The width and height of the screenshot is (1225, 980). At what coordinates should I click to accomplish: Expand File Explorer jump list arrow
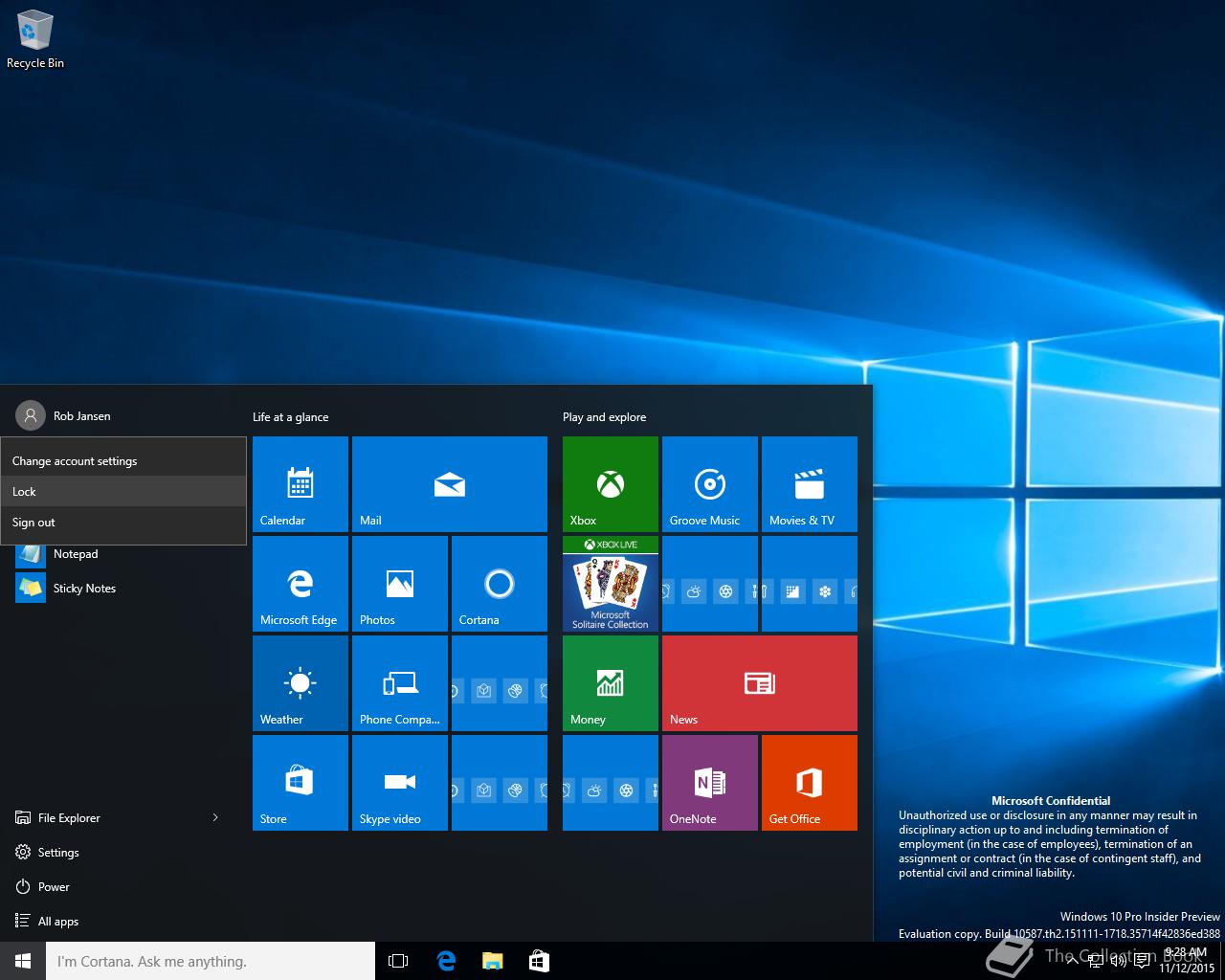pyautogui.click(x=215, y=817)
